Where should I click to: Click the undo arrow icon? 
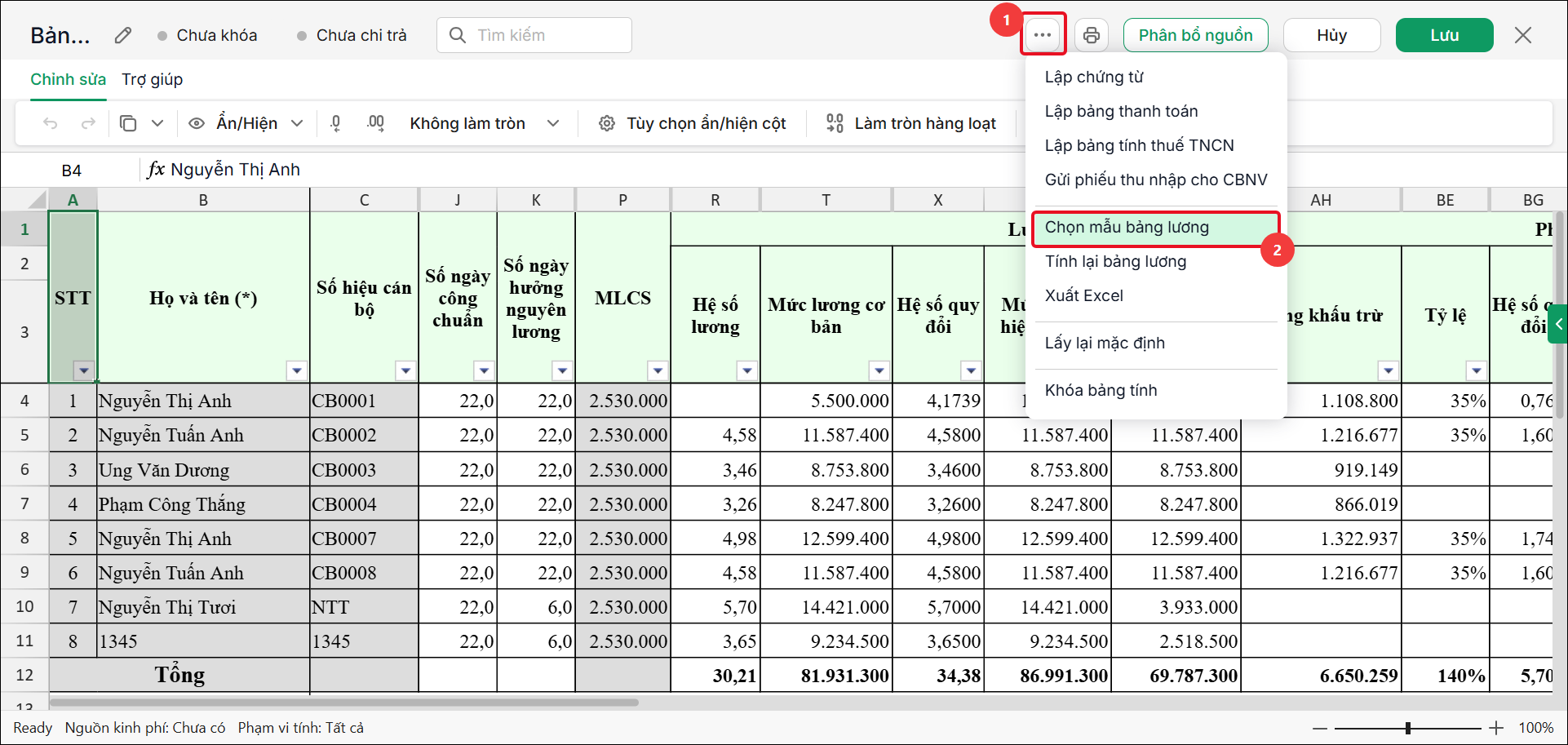click(x=51, y=123)
